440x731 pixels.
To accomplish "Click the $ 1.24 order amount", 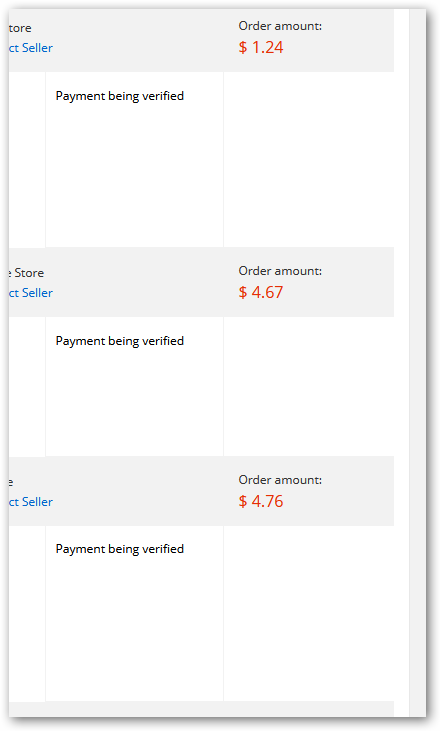I will pyautogui.click(x=261, y=47).
